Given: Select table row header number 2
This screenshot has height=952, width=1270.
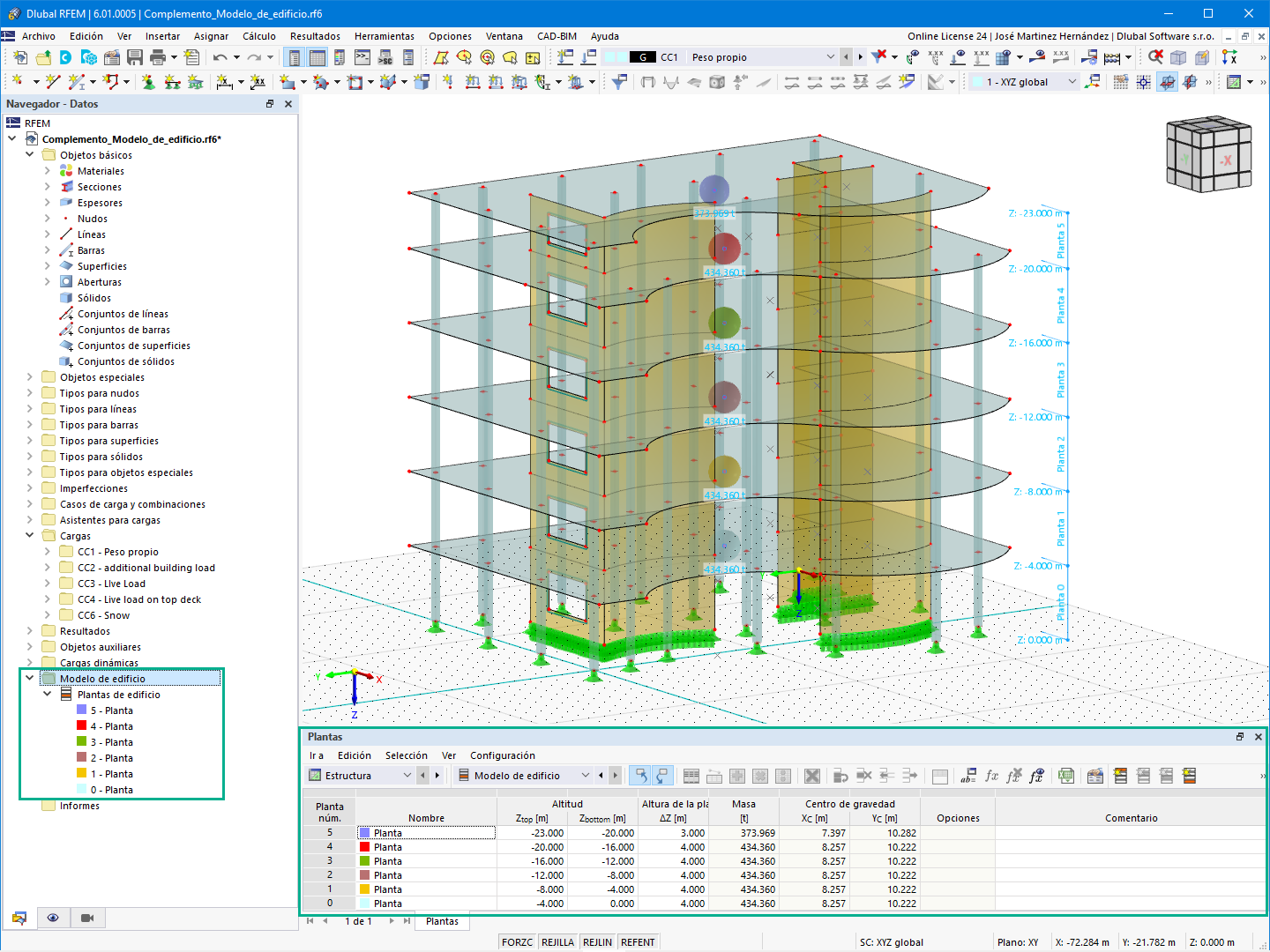Looking at the screenshot, I should point(330,875).
